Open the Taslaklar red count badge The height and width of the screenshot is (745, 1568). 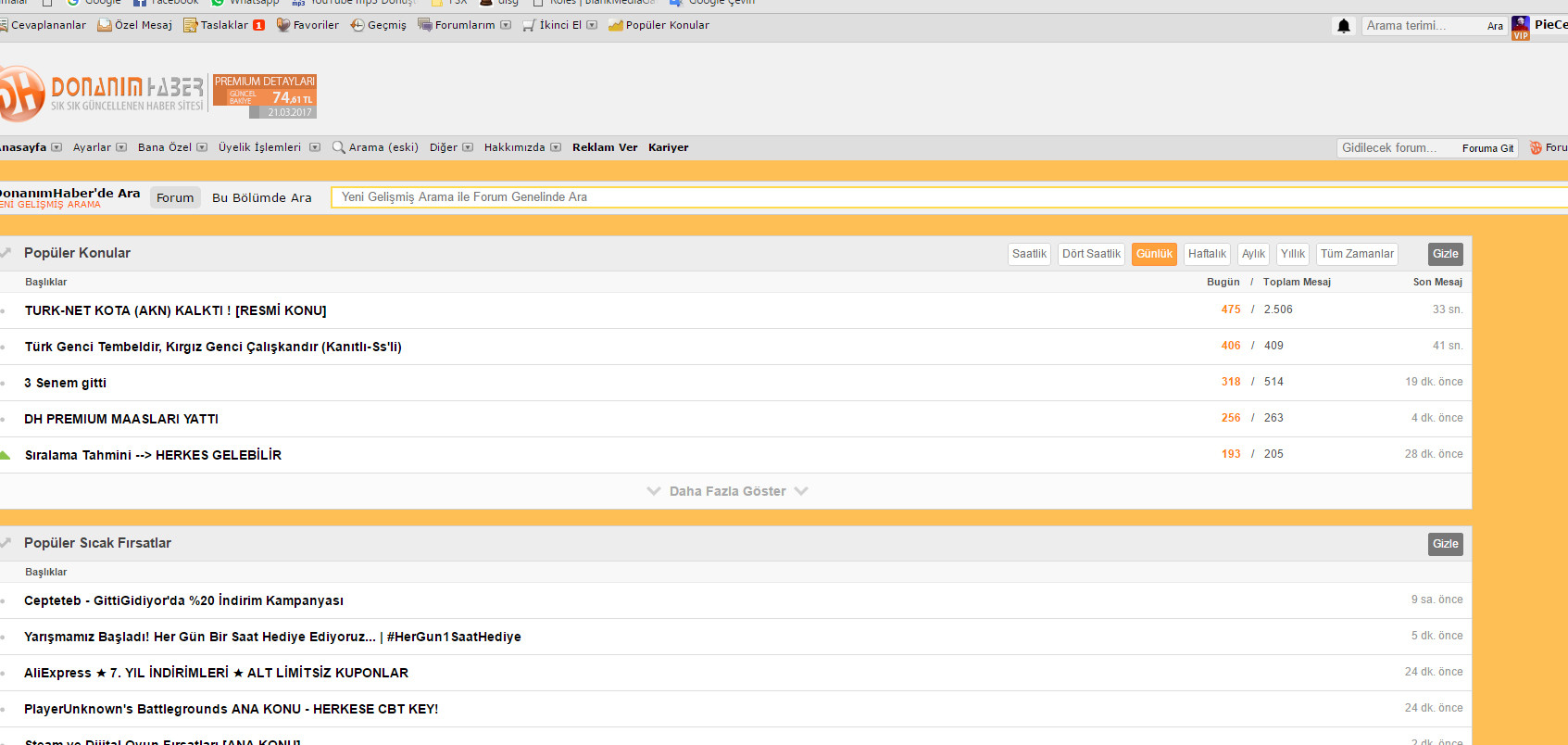click(258, 25)
